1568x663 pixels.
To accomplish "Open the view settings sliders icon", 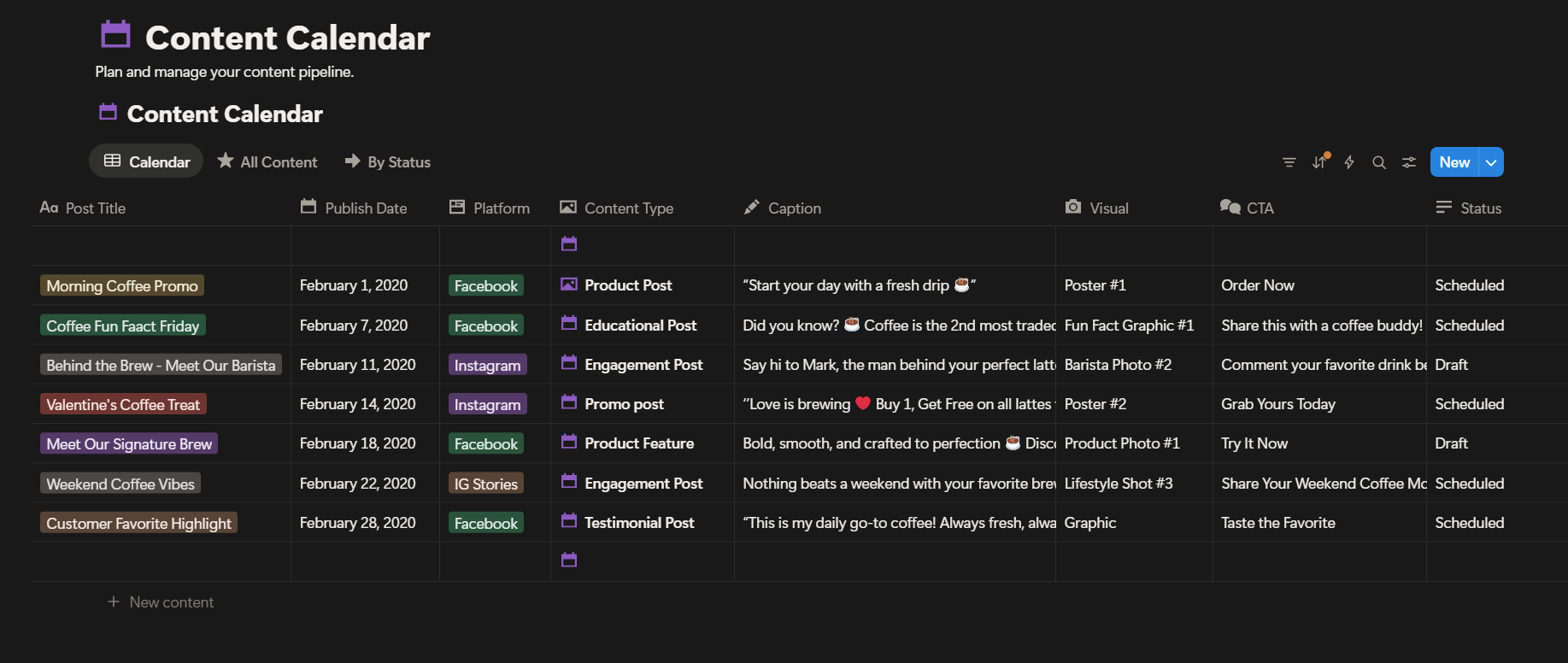I will point(1409,162).
